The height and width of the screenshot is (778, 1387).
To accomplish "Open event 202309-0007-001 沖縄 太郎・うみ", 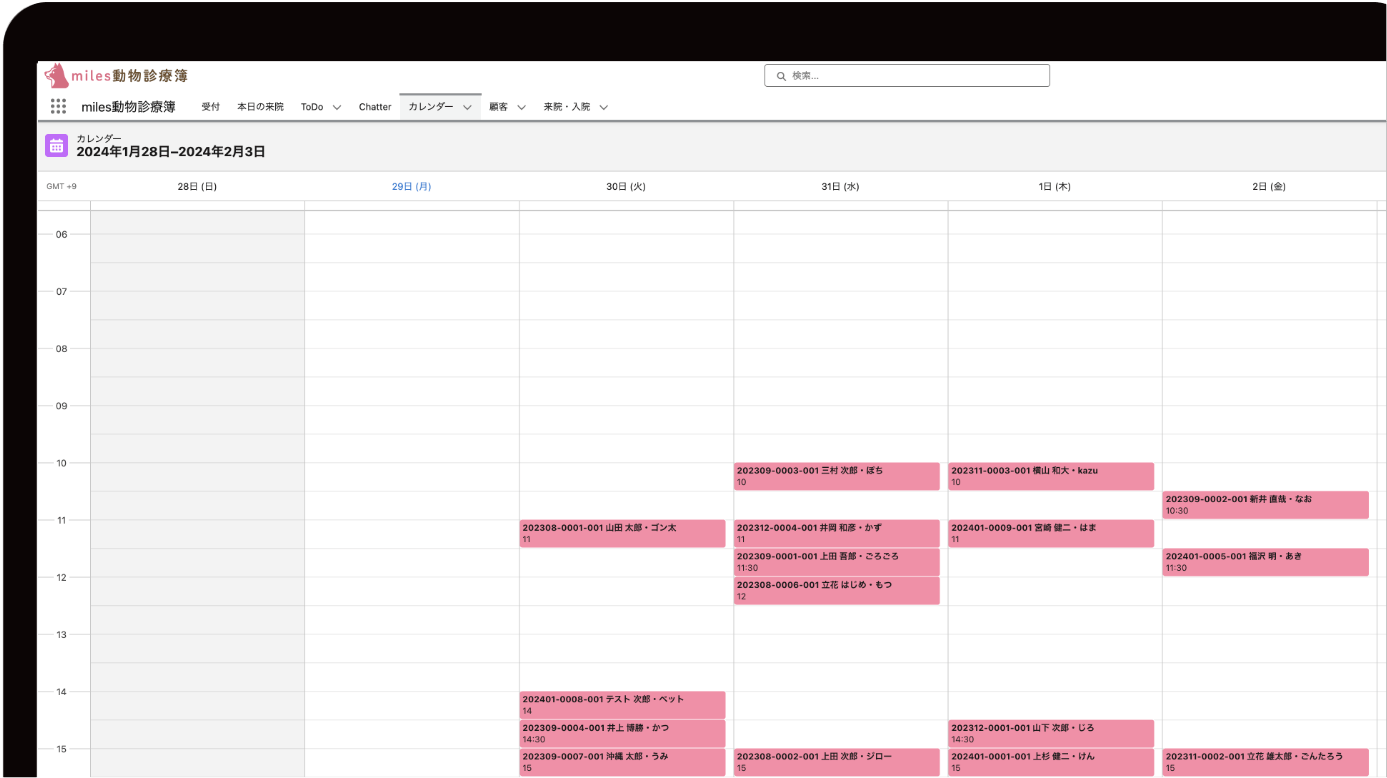I will (x=622, y=763).
